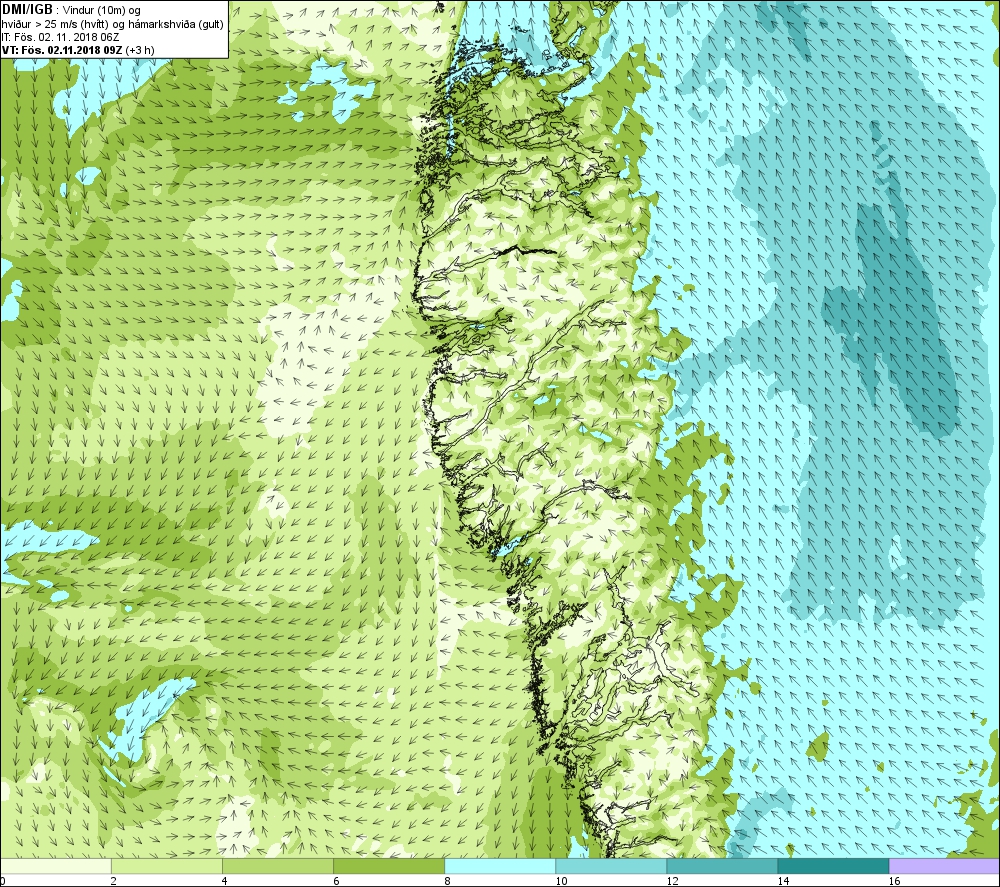This screenshot has height=887, width=1000.
Task: Click the 6–8 m/s dark green legend swatch
Action: (x=389, y=866)
